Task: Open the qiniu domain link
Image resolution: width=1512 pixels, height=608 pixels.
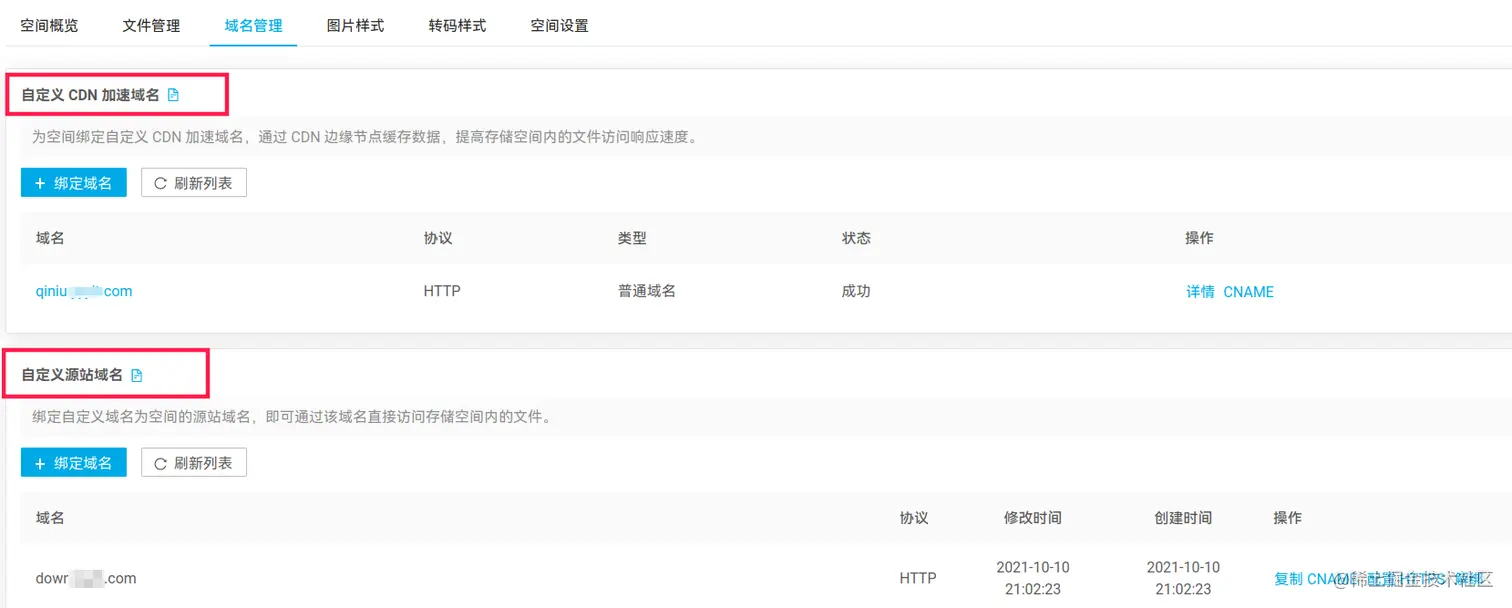Action: point(84,291)
